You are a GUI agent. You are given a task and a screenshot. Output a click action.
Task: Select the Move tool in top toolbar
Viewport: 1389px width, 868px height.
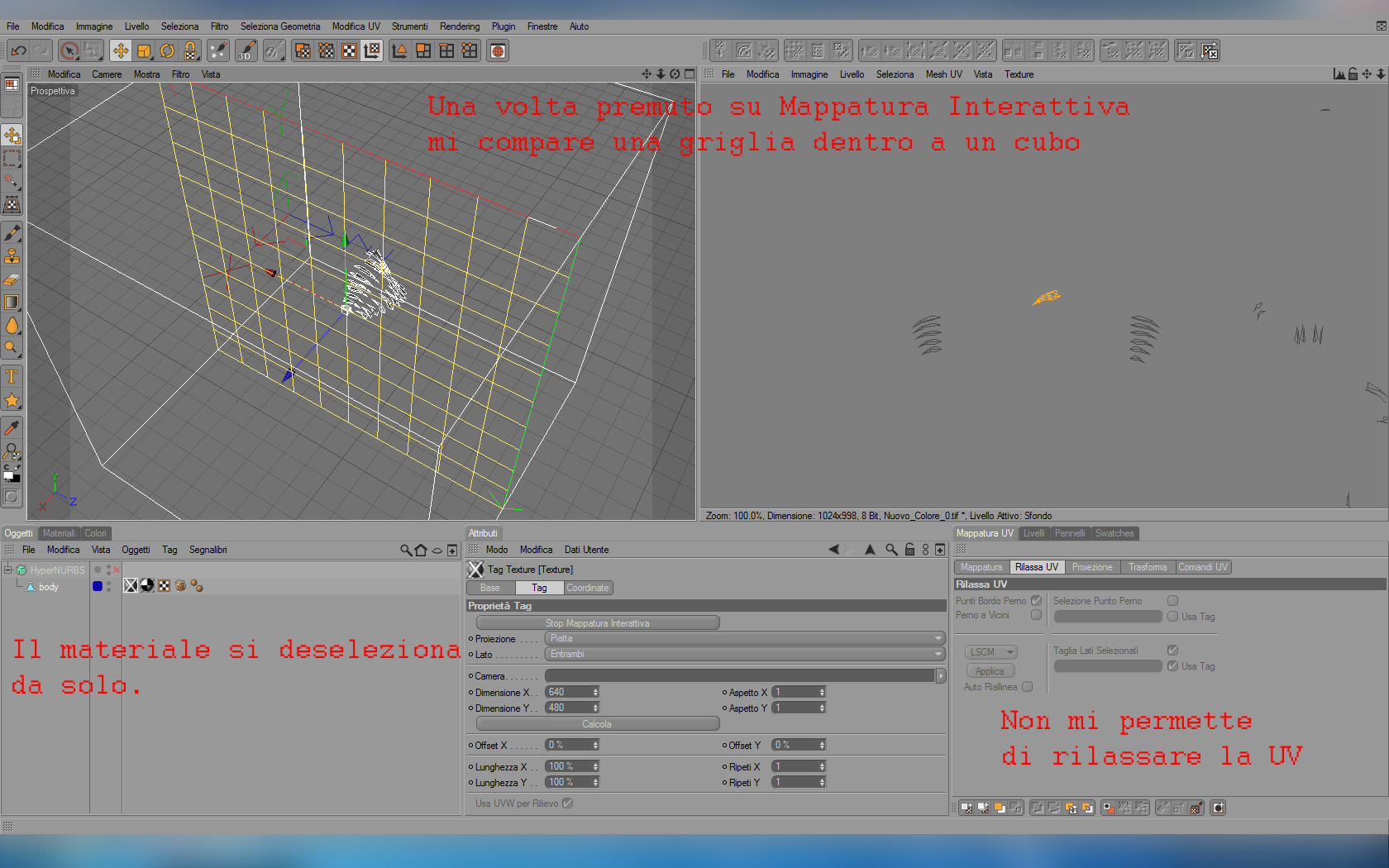121,51
